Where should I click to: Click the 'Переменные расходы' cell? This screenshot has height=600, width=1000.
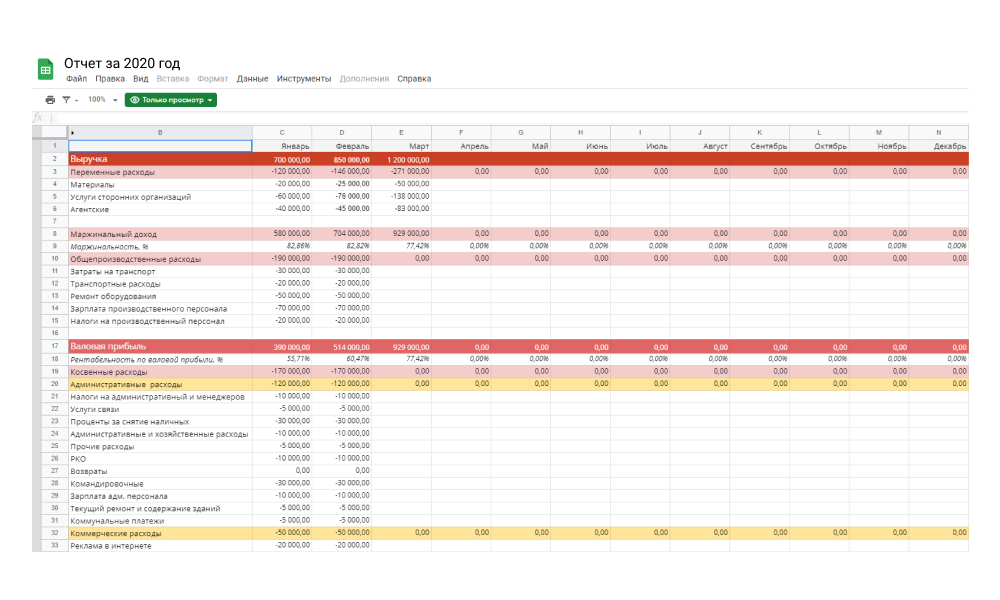pos(160,172)
